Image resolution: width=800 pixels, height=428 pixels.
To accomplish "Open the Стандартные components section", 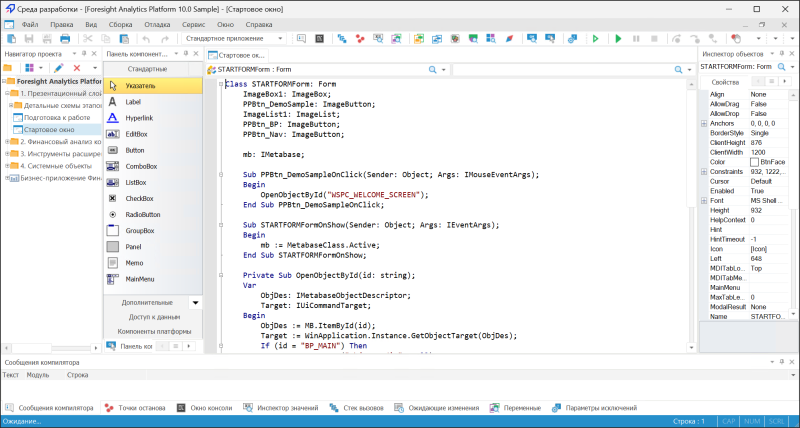I will pyautogui.click(x=147, y=69).
